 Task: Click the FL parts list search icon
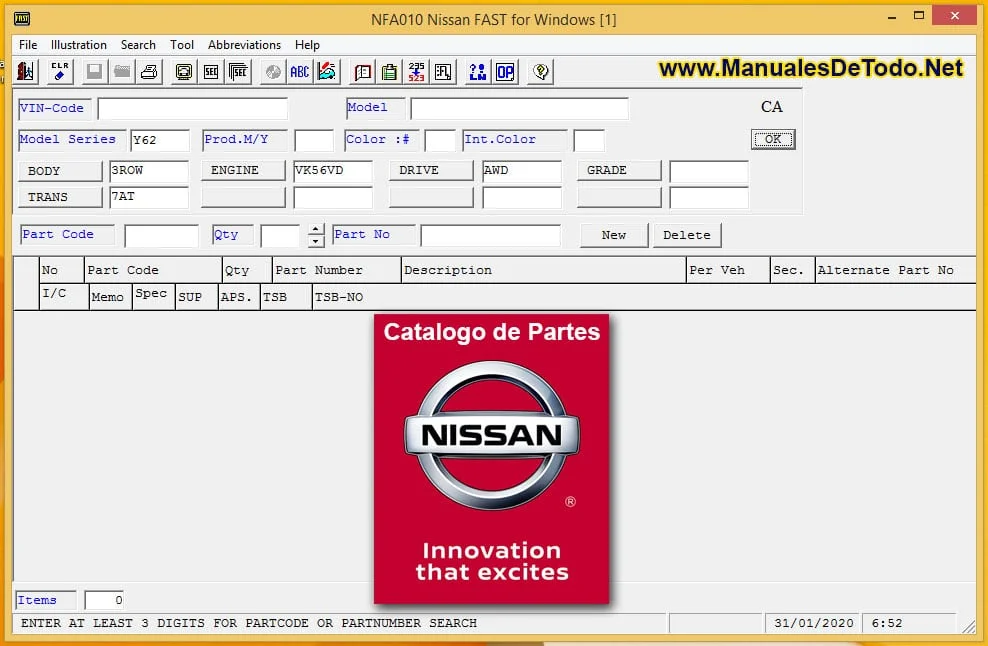click(x=444, y=72)
